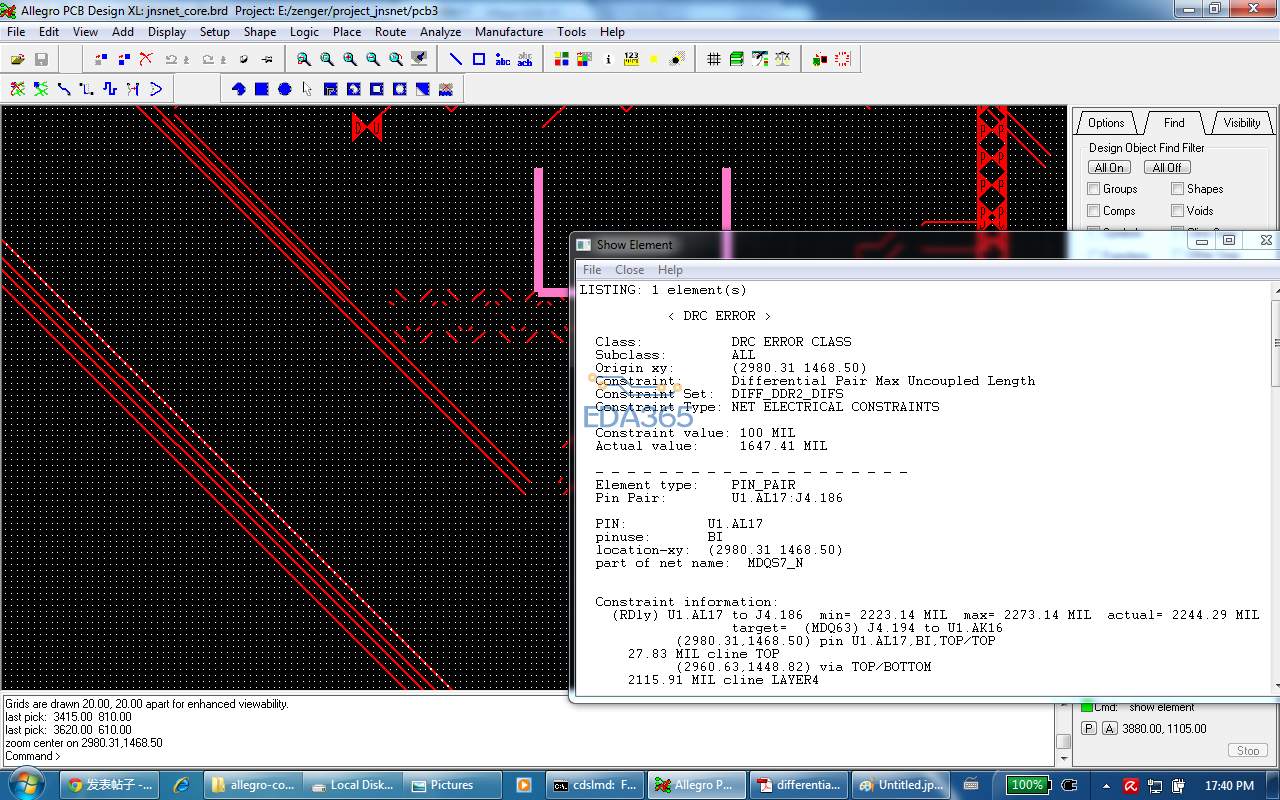
Task: Open the Show Measure ruler icon
Action: [631, 60]
